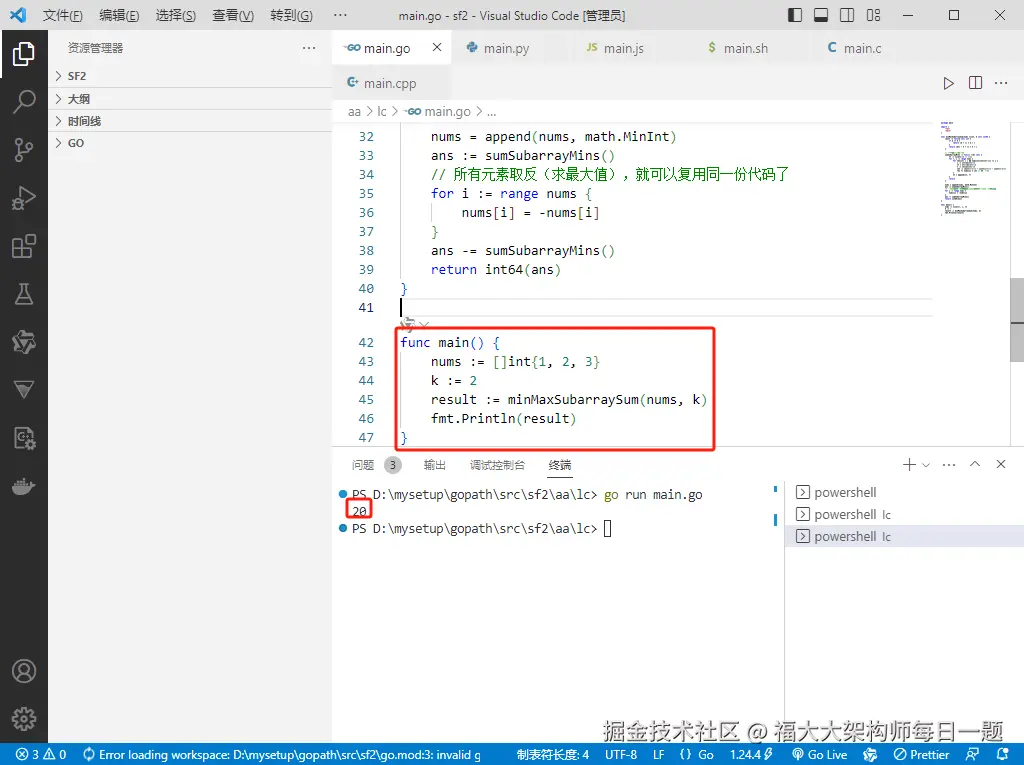Click the lc breadcrumb segment
The height and width of the screenshot is (765, 1024).
(x=381, y=111)
